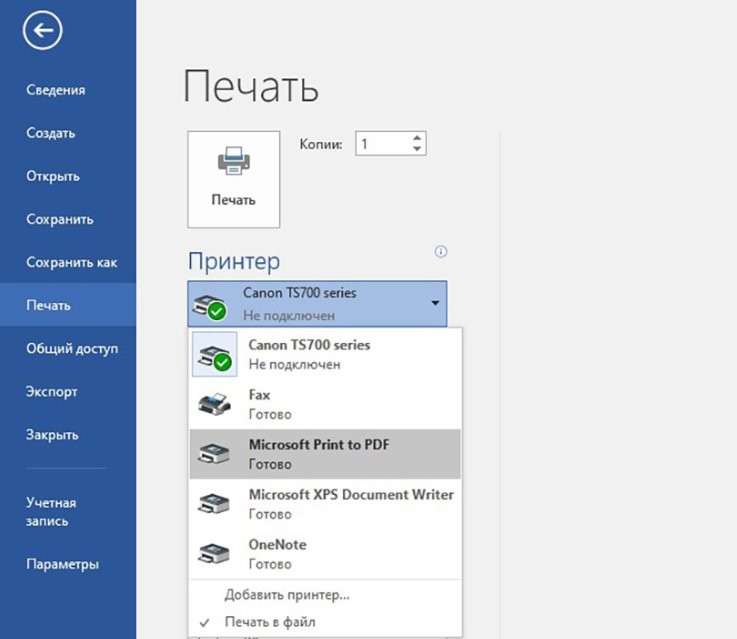The height and width of the screenshot is (639, 737).
Task: Decrease copies with the down arrow
Action: 417,150
